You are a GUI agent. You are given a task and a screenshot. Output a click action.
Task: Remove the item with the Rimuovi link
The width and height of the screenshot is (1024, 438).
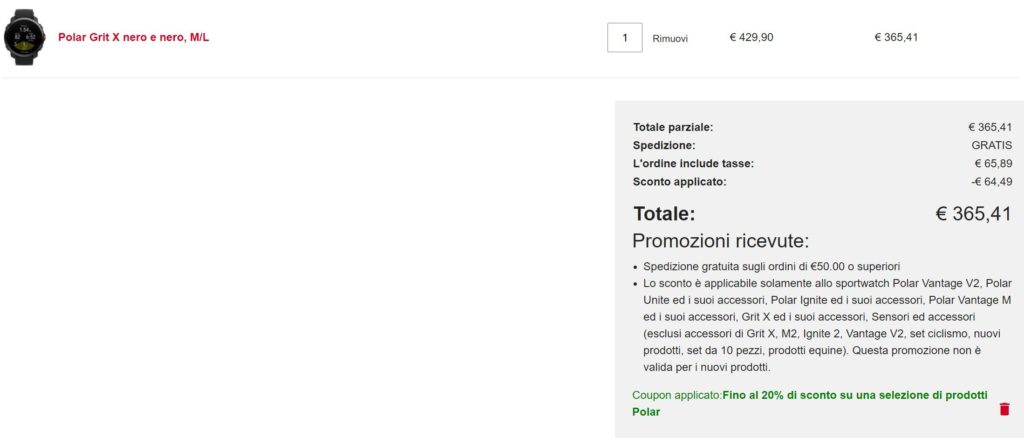[669, 39]
